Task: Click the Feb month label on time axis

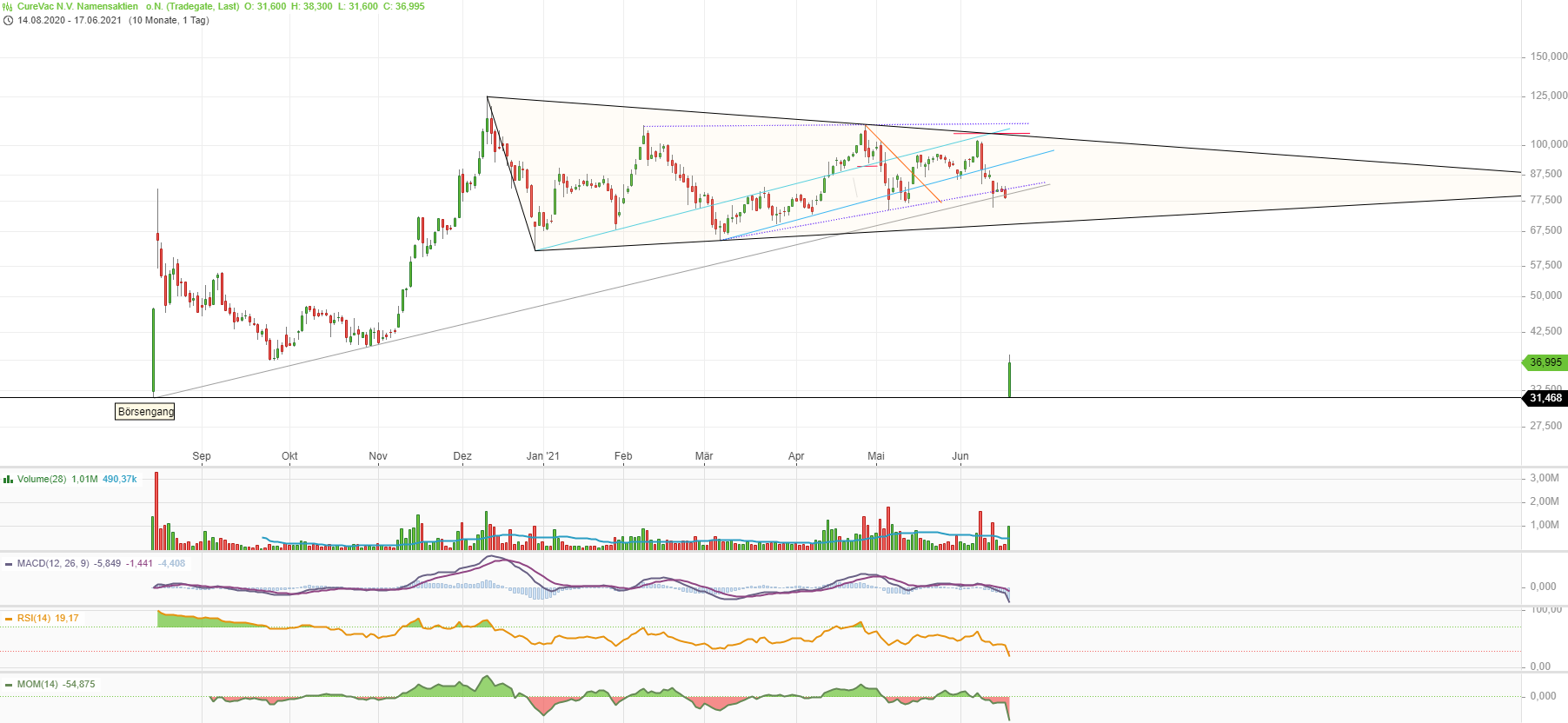Action: pyautogui.click(x=623, y=456)
